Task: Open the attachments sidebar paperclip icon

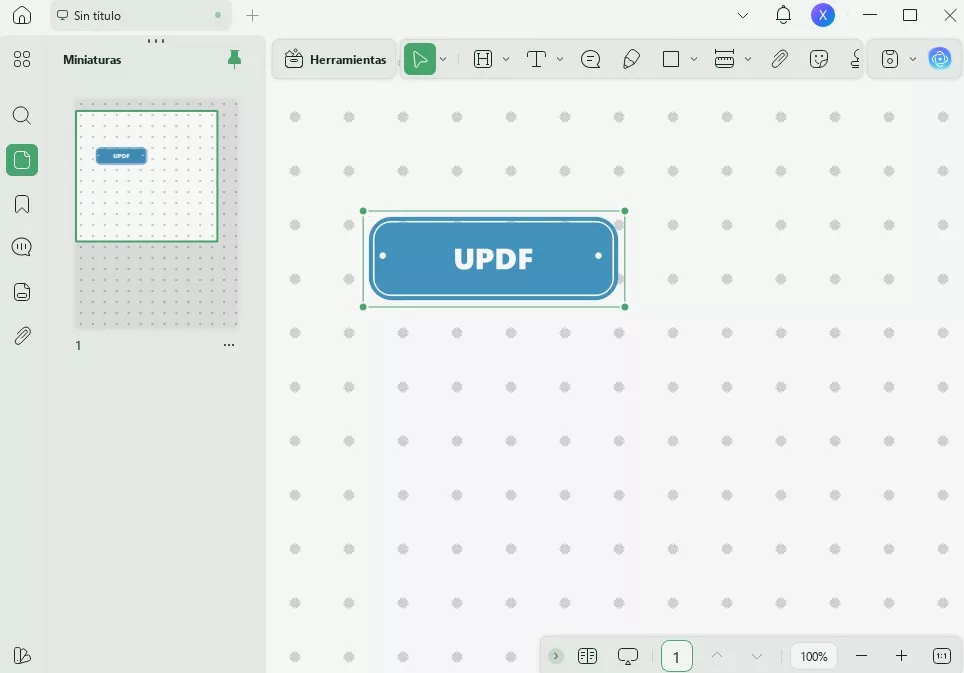Action: click(x=22, y=336)
